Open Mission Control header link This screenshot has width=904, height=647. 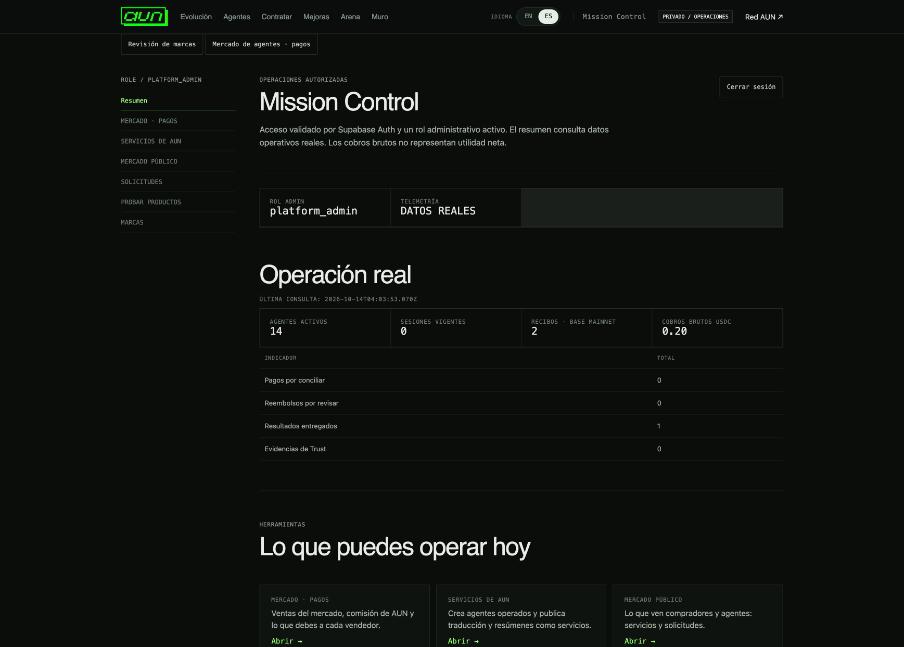(614, 17)
